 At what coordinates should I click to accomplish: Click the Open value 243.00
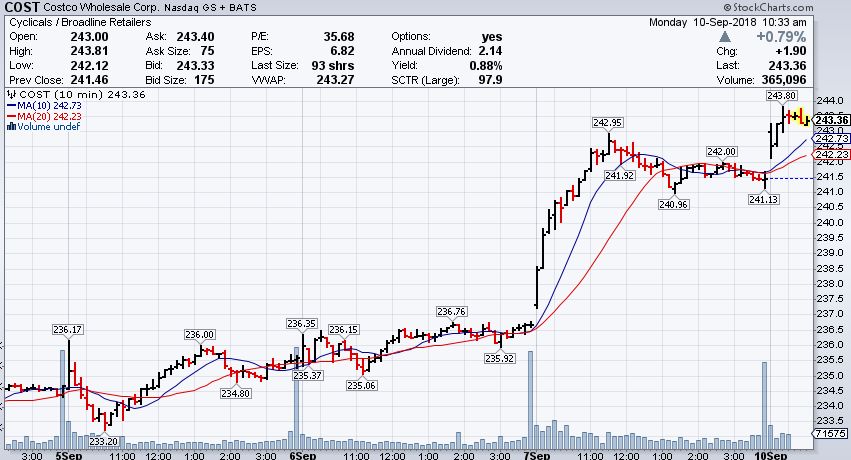point(90,37)
